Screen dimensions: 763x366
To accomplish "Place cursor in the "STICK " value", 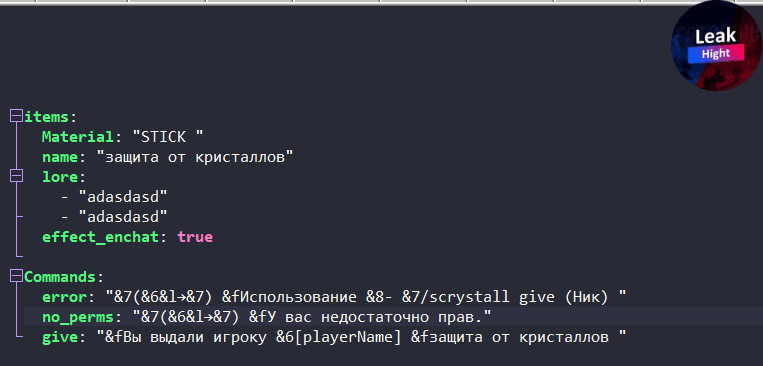I will [x=168, y=137].
